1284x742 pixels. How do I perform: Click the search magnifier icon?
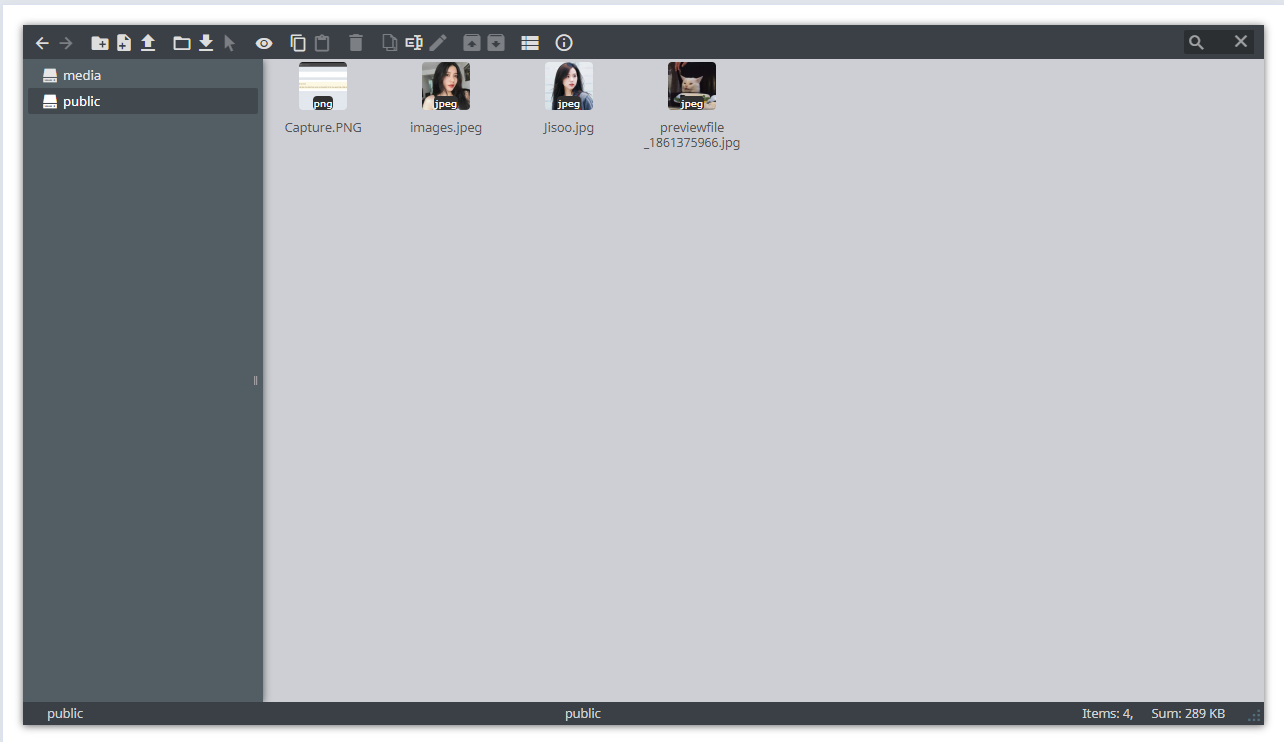[1196, 42]
